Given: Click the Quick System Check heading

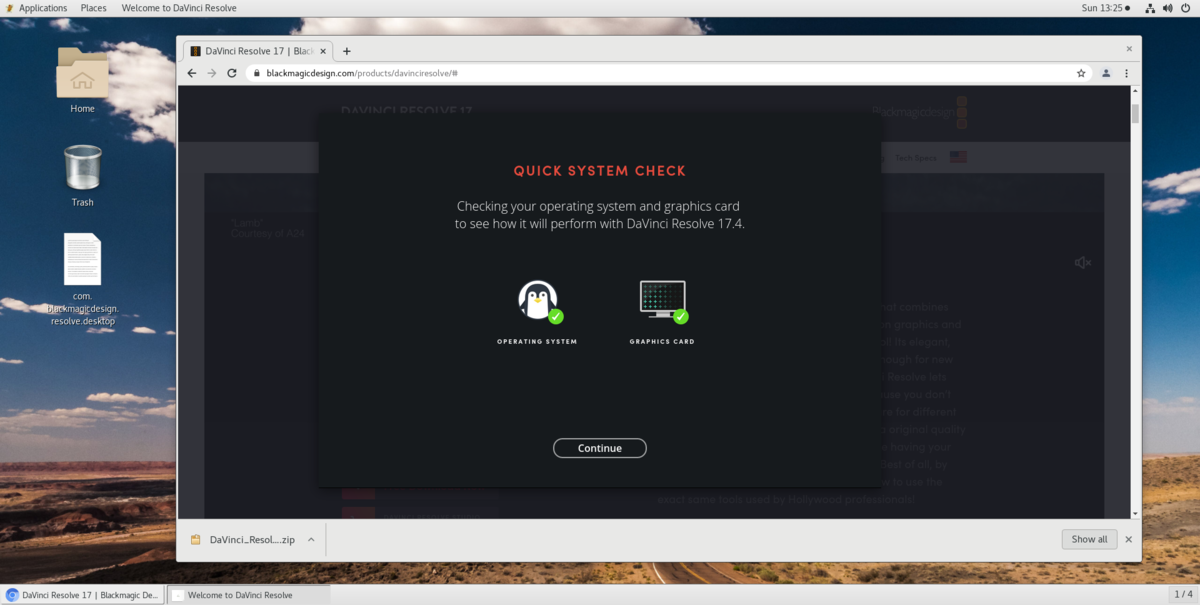Looking at the screenshot, I should 600,171.
